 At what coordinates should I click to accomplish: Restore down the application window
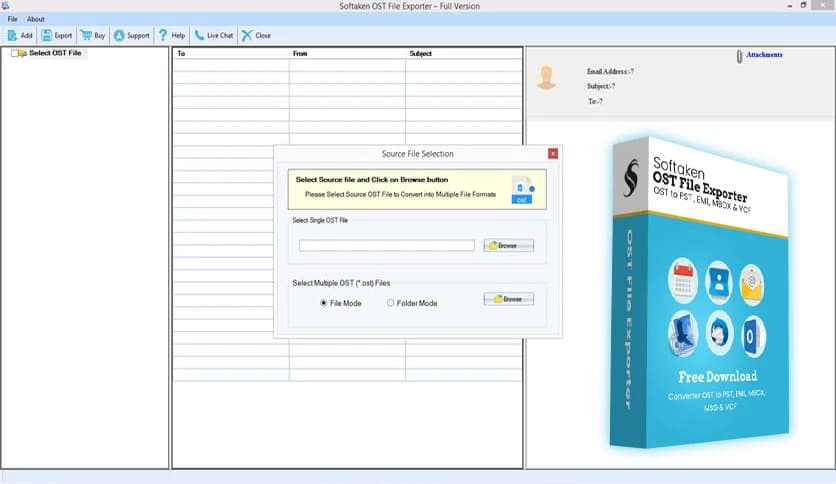tap(803, 5)
